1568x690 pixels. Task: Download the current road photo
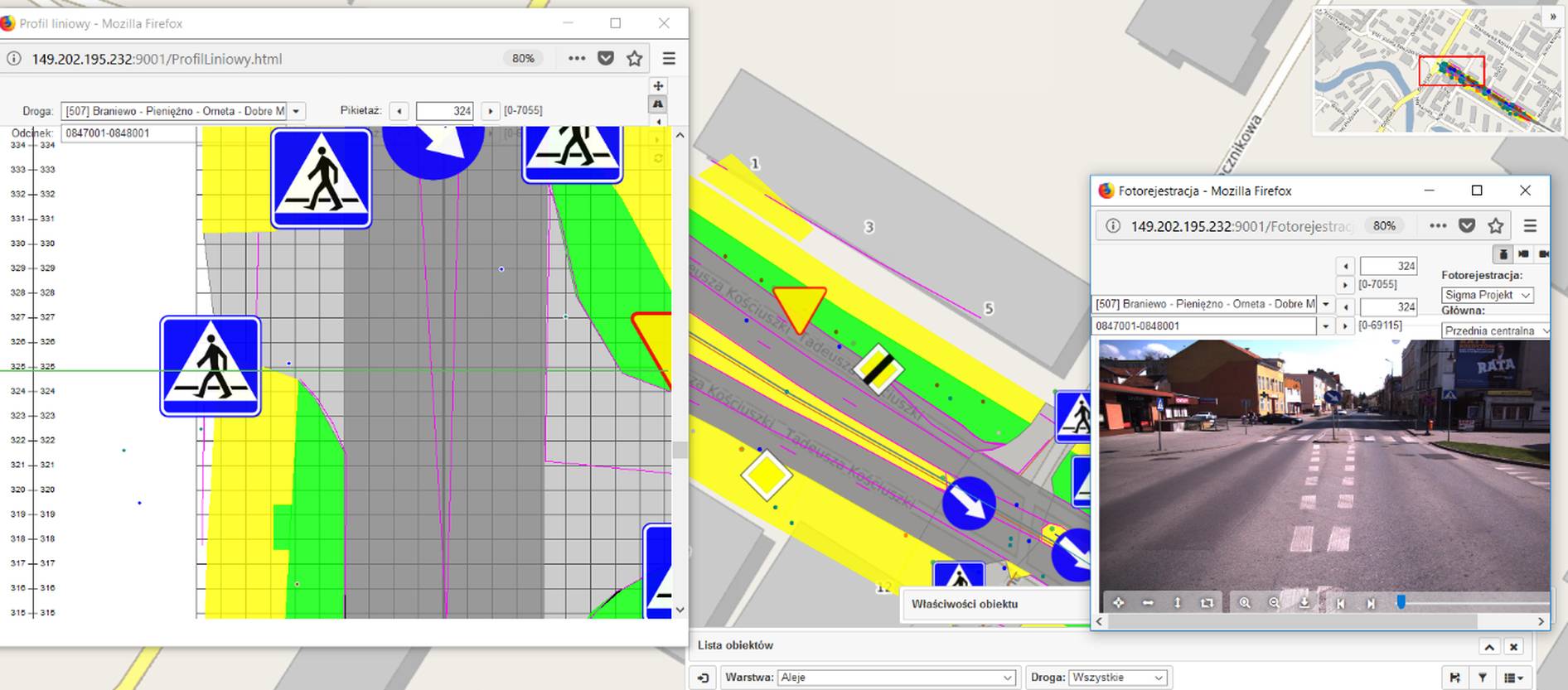[1304, 603]
